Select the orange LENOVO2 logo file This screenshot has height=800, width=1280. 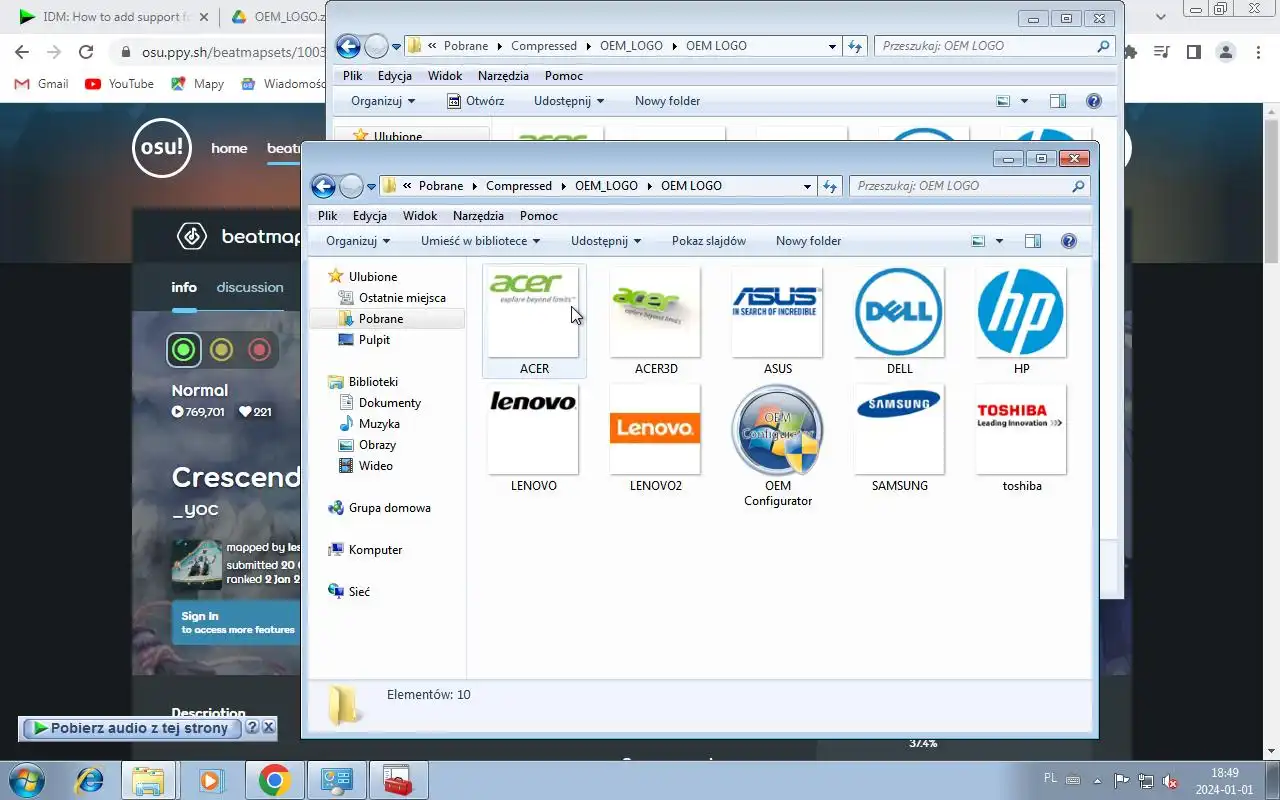tap(656, 438)
